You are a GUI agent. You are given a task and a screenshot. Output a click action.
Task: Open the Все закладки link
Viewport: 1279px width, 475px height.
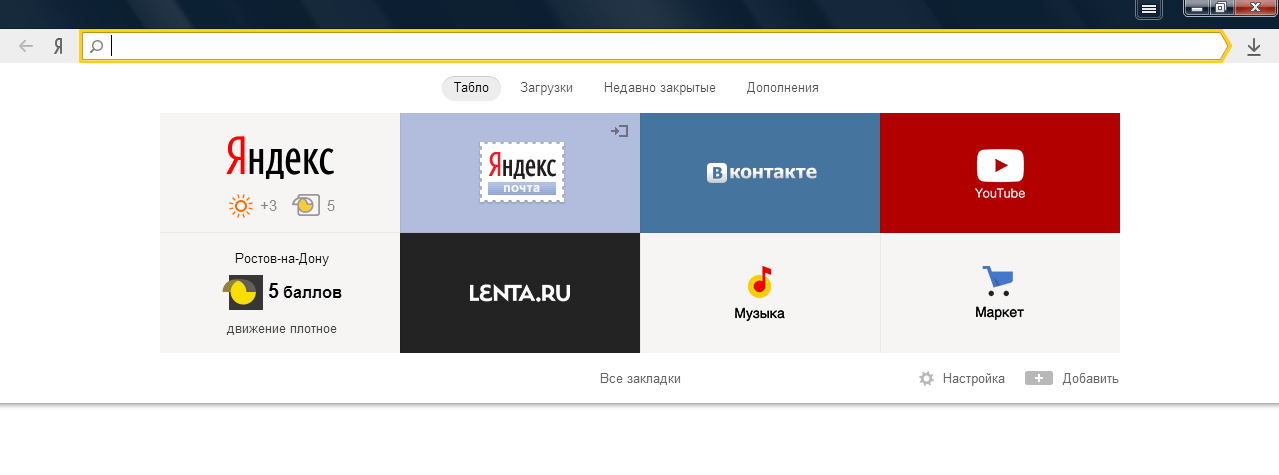tap(640, 379)
